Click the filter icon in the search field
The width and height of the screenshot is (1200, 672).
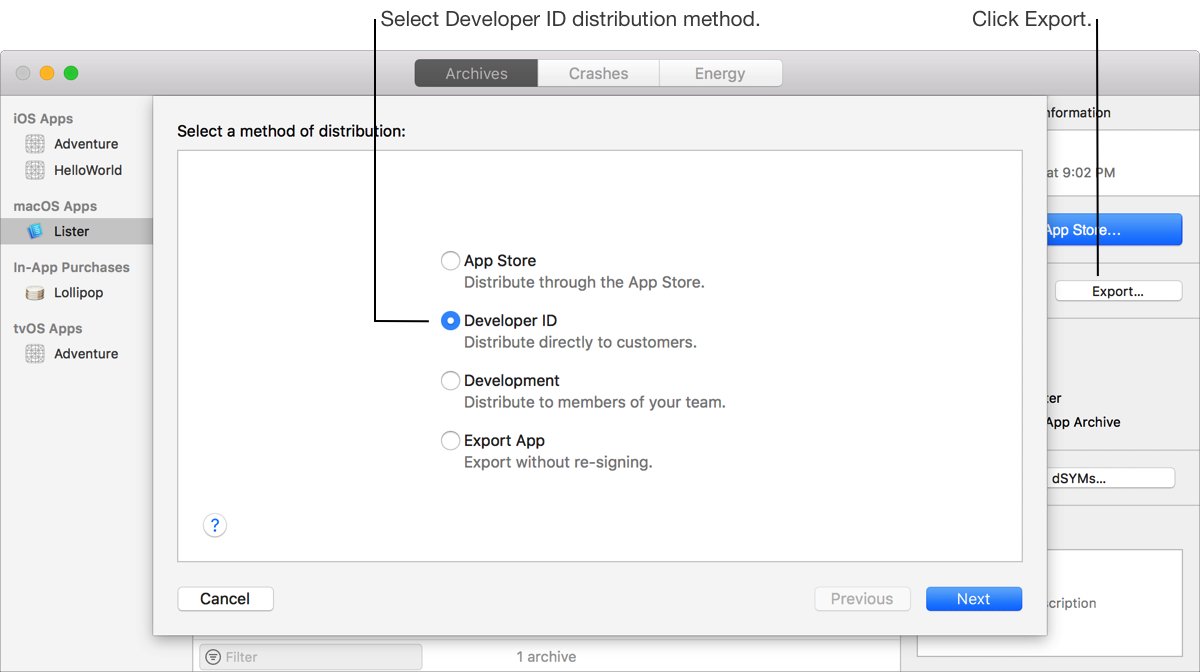coord(213,657)
